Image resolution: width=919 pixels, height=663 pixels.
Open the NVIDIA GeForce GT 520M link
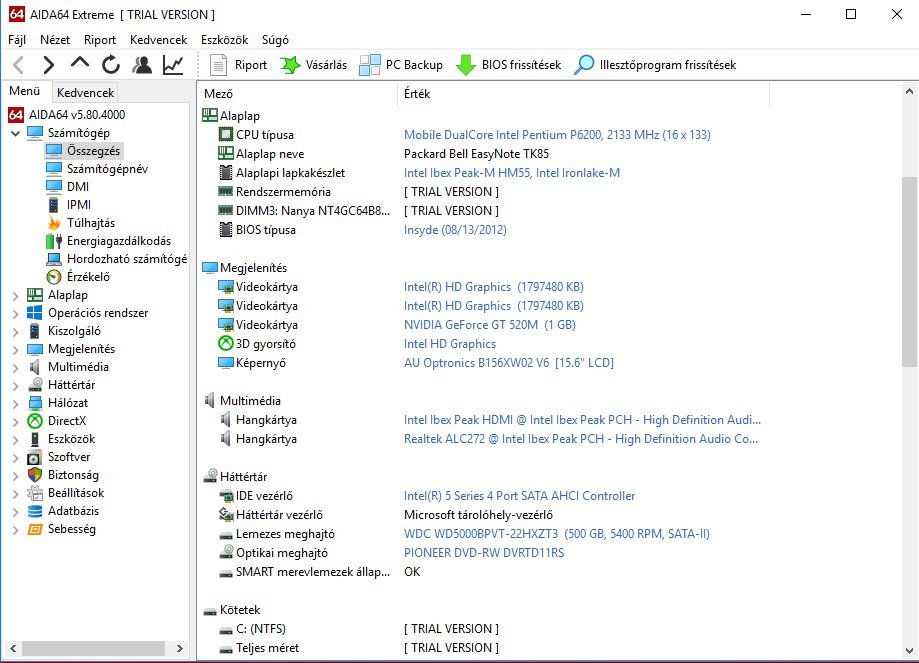click(489, 325)
